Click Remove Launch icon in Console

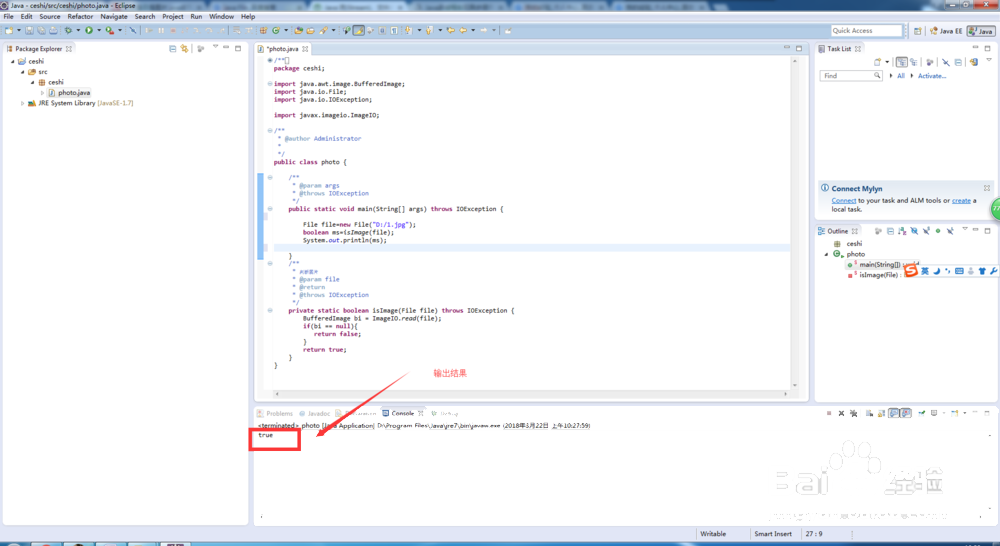(841, 413)
